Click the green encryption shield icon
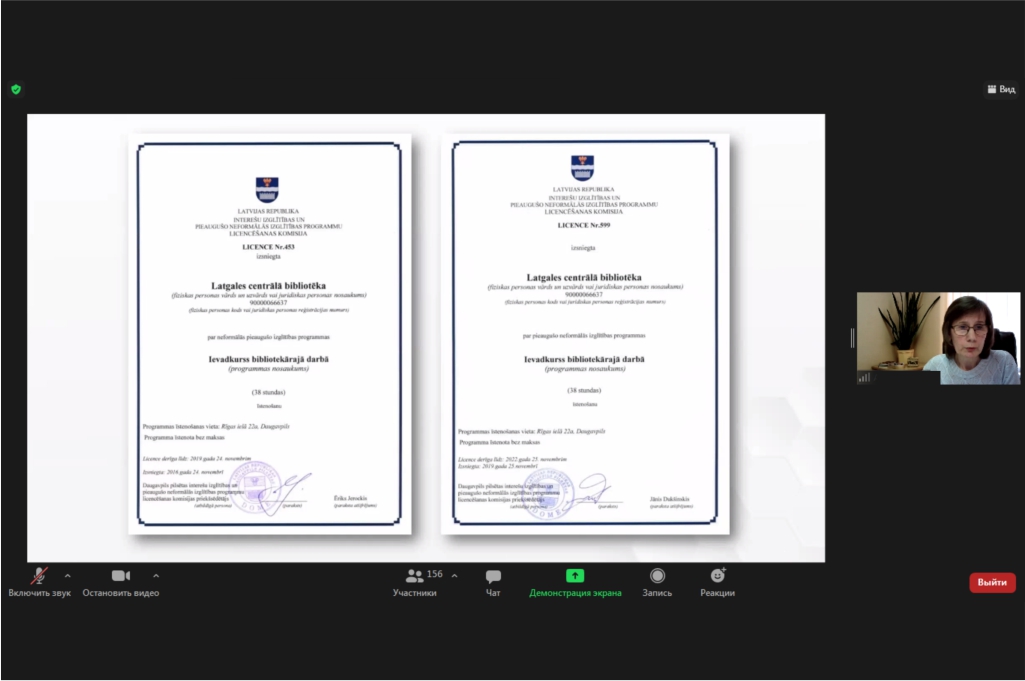1025x681 pixels. tap(16, 90)
